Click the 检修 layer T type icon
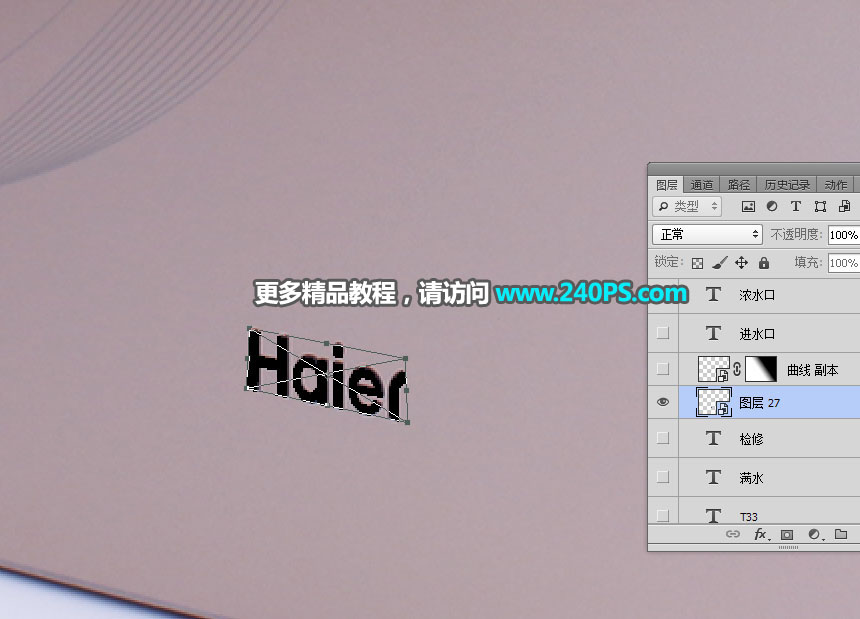 [x=713, y=438]
